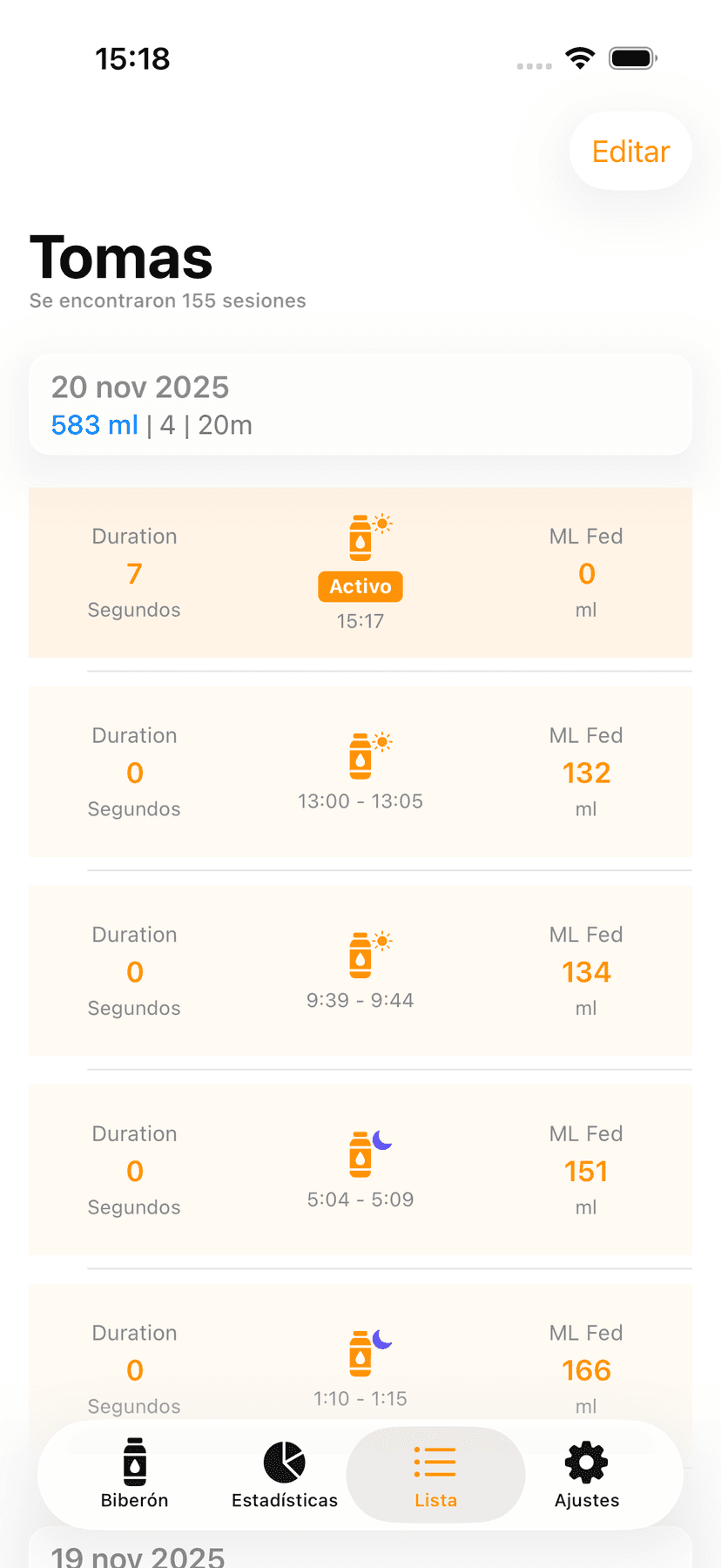Tap the 1:10 - 1:15 night bottle icon
Image resolution: width=721 pixels, height=1568 pixels.
pos(362,1353)
